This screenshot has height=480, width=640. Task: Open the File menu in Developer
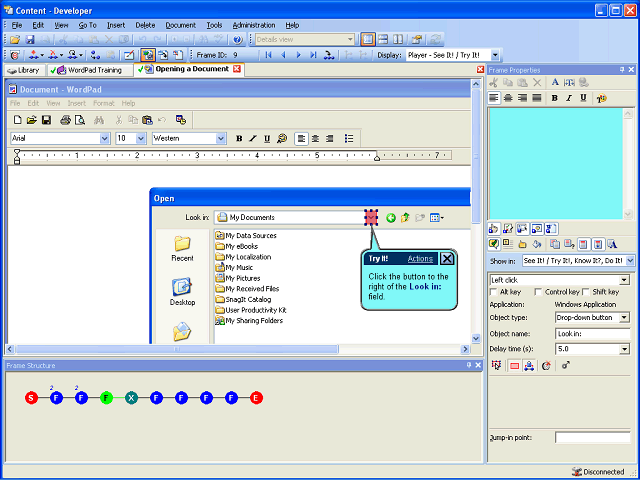pyautogui.click(x=17, y=25)
